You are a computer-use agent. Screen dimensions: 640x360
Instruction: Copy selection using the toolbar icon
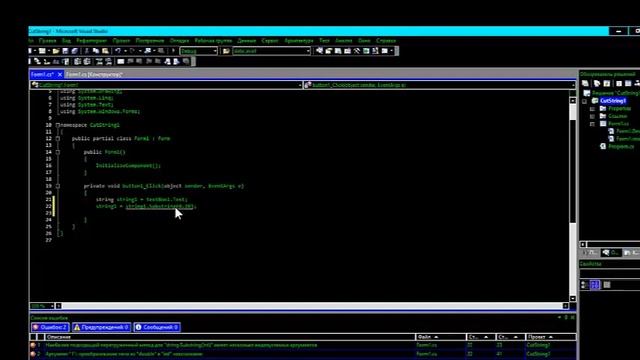[96, 51]
